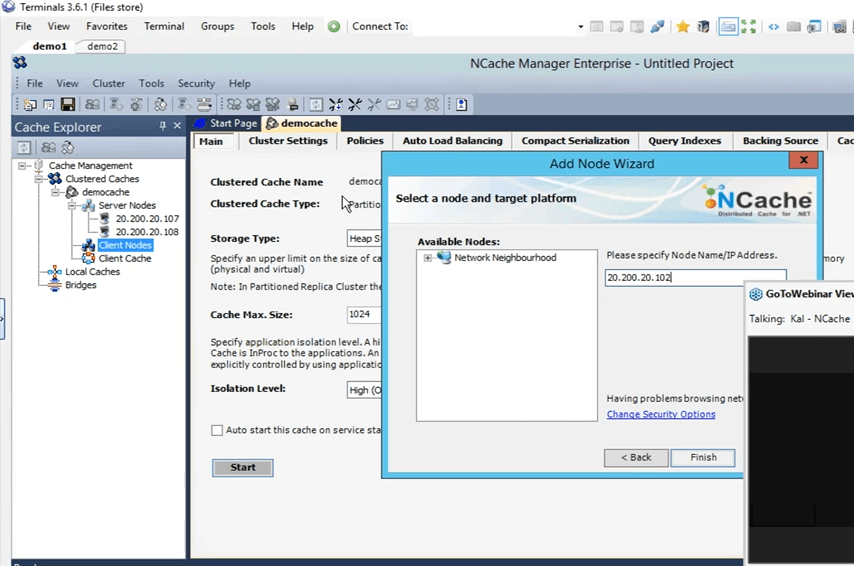Image resolution: width=854 pixels, height=566 pixels.
Task: Select Client Nodes in the tree
Action: coord(125,245)
